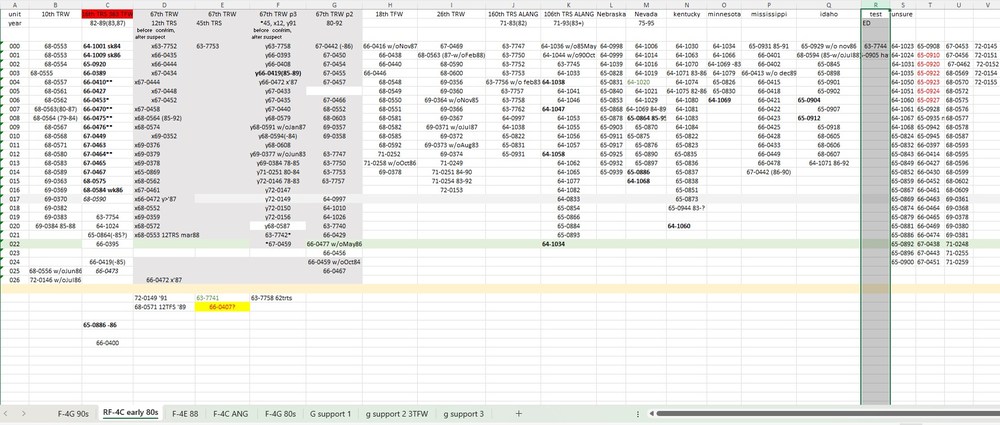Add a new sheet with plus icon
Image resolution: width=1000 pixels, height=425 pixels.
[518, 414]
